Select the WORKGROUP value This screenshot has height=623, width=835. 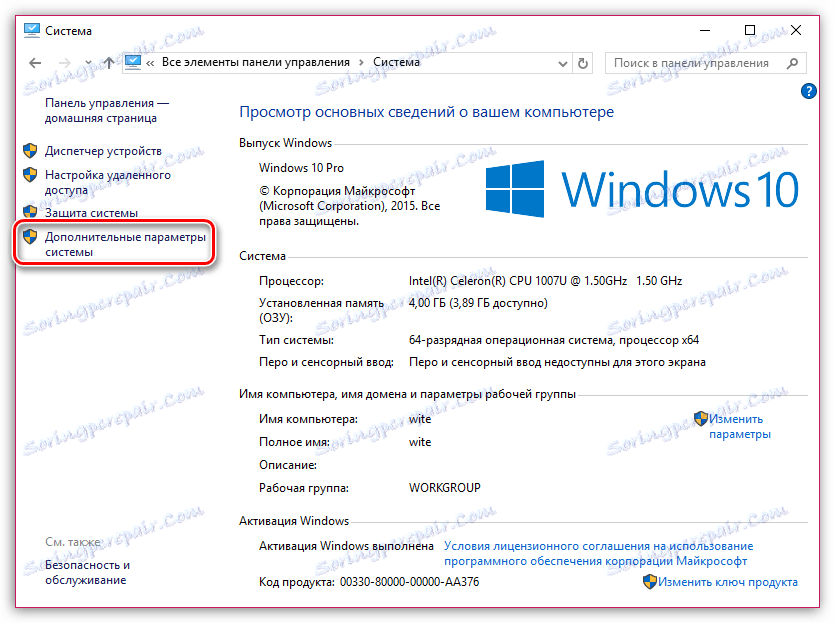[x=445, y=488]
